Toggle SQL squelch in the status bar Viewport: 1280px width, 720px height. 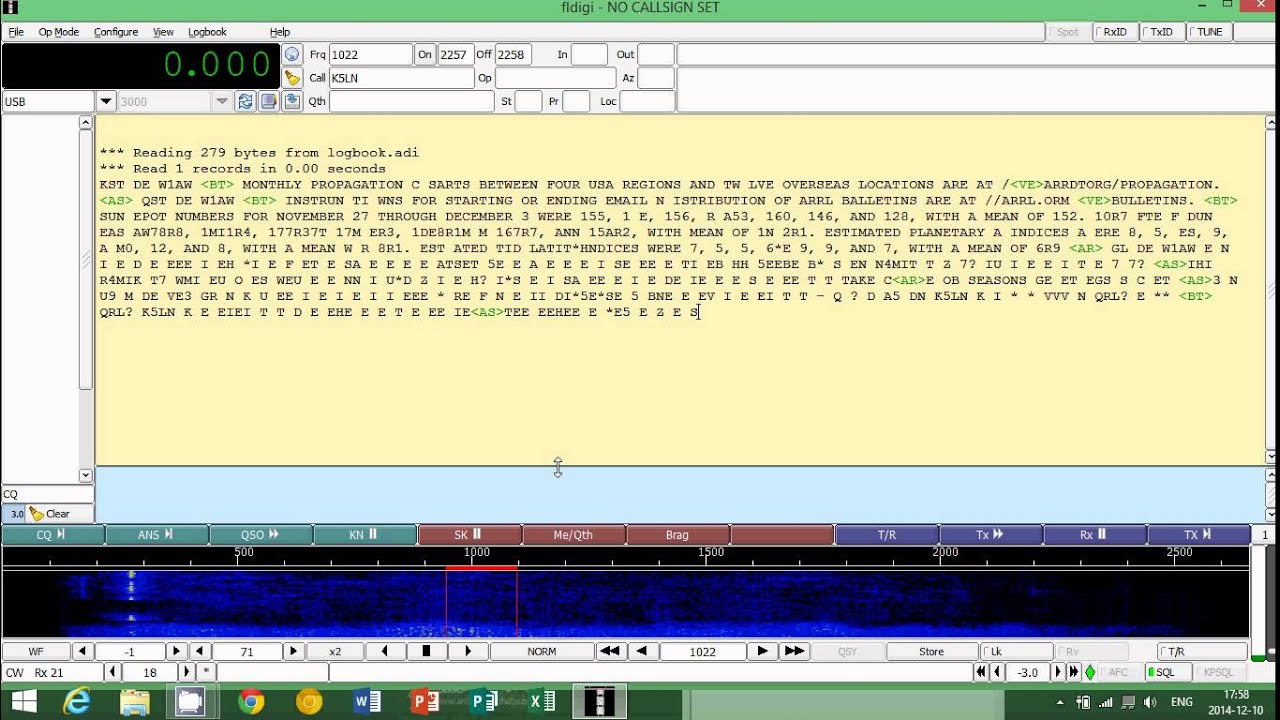pyautogui.click(x=1166, y=673)
